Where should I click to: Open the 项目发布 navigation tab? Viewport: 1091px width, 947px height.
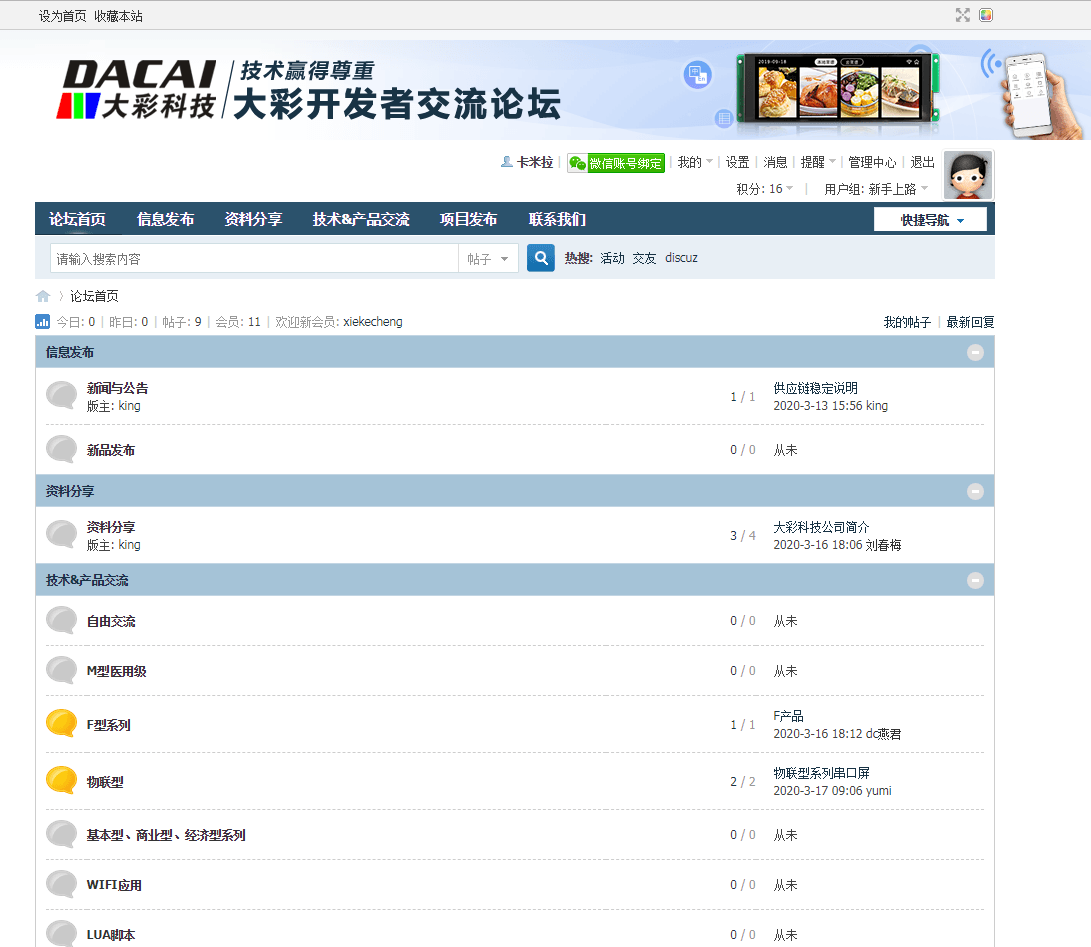click(468, 220)
